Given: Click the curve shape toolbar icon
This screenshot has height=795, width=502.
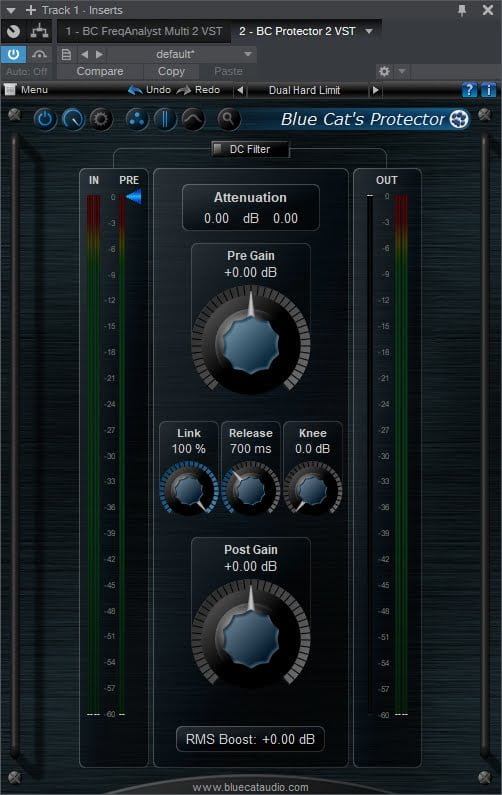Looking at the screenshot, I should [x=193, y=120].
